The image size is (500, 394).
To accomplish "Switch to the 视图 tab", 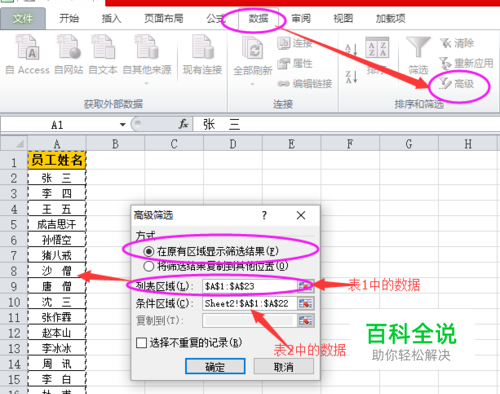I will click(x=343, y=19).
